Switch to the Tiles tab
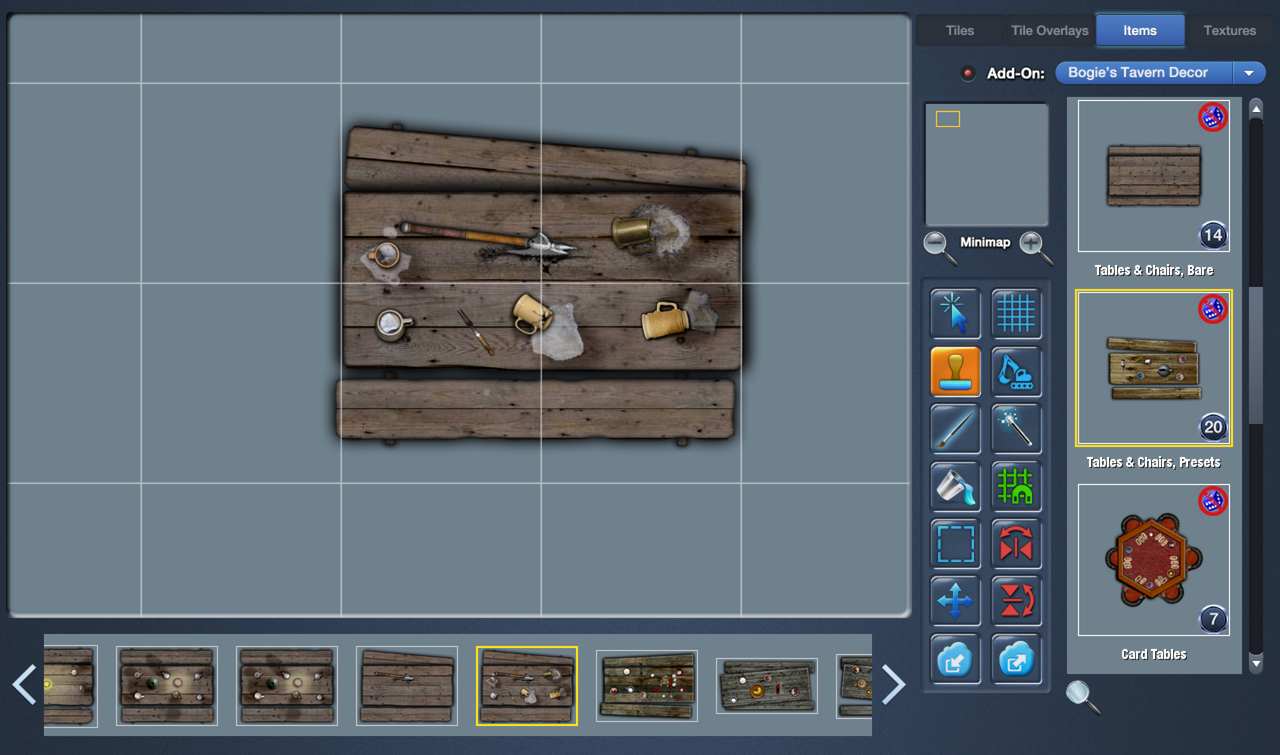The image size is (1280, 755). coord(959,30)
